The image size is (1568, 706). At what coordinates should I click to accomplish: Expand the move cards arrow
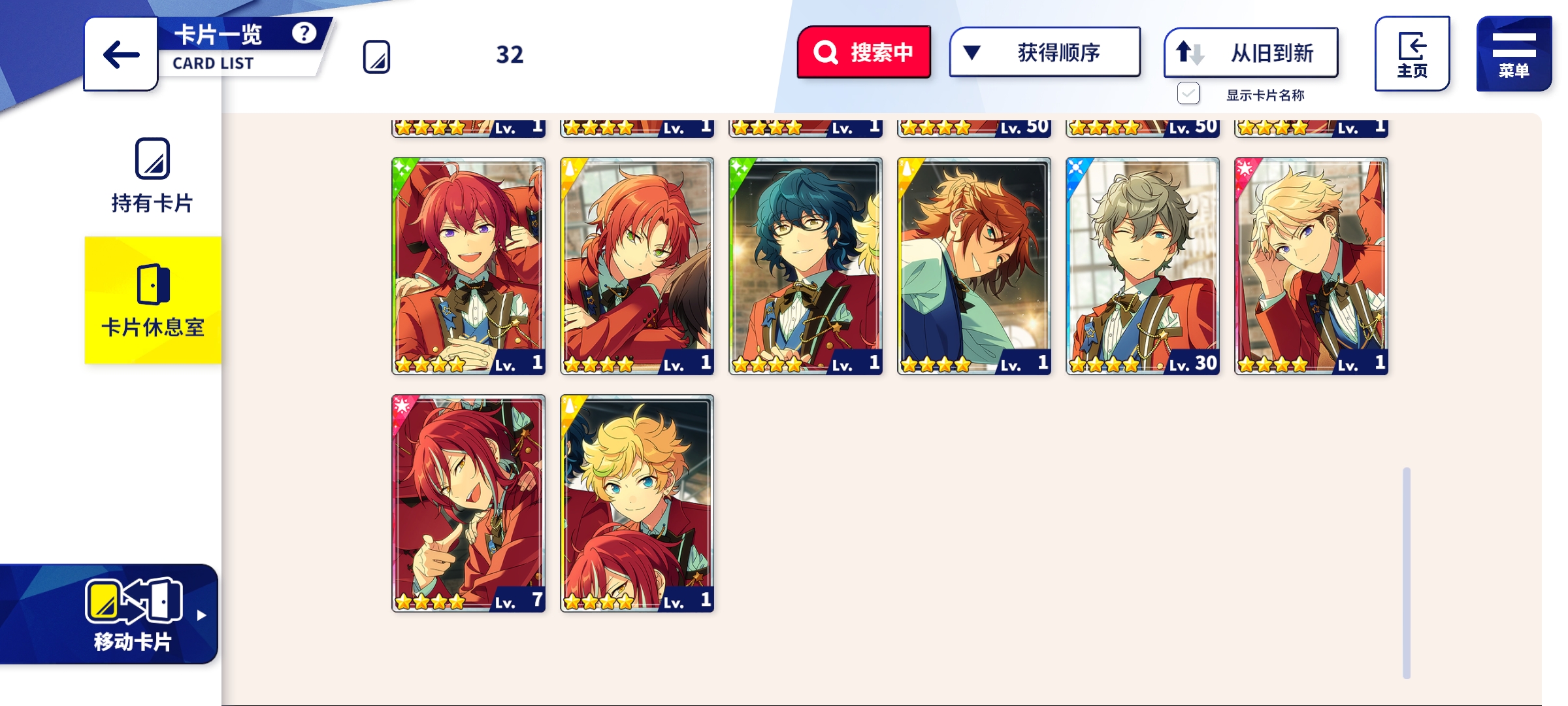point(201,615)
